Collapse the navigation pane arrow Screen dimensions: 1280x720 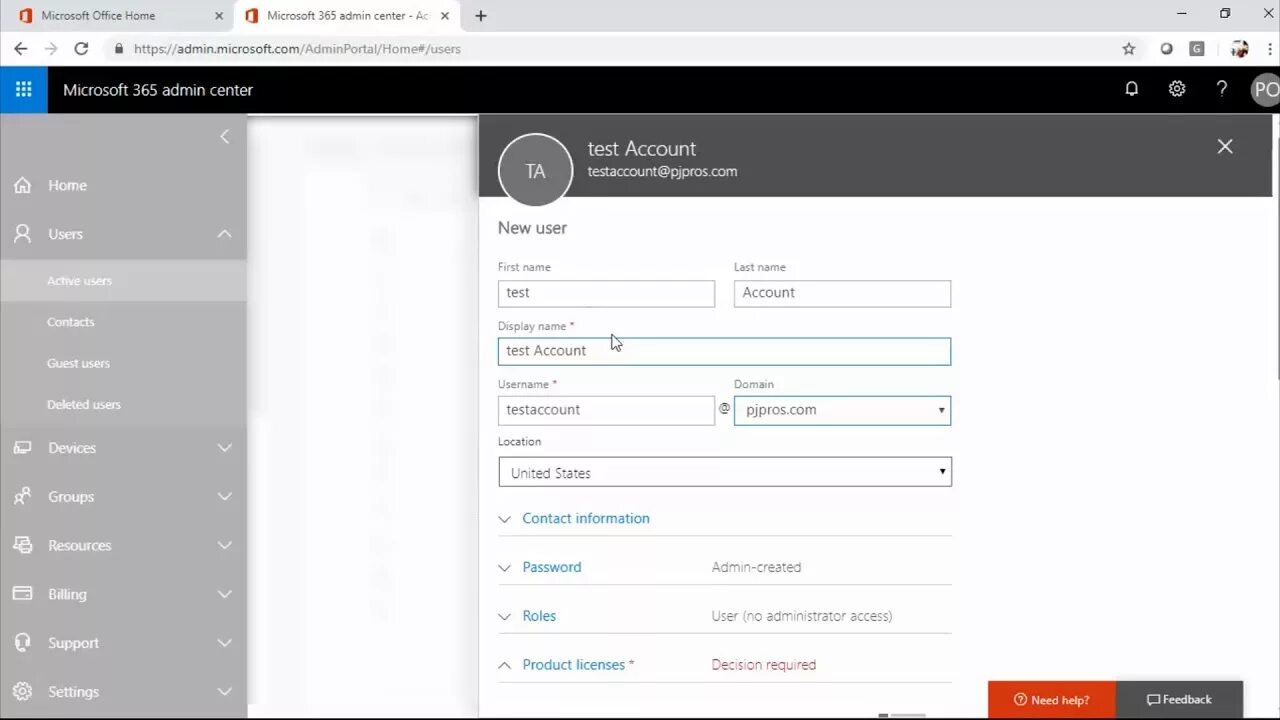(x=224, y=137)
